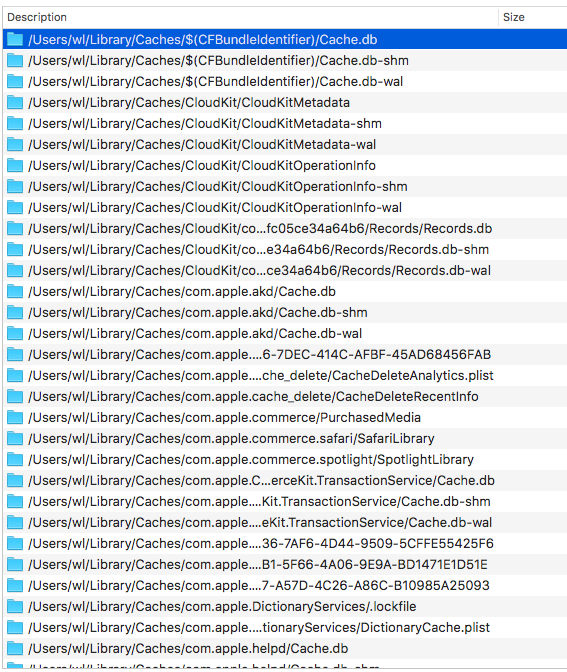
Task: Select the DictionaryServices/.lockfile path
Action: coord(222,607)
